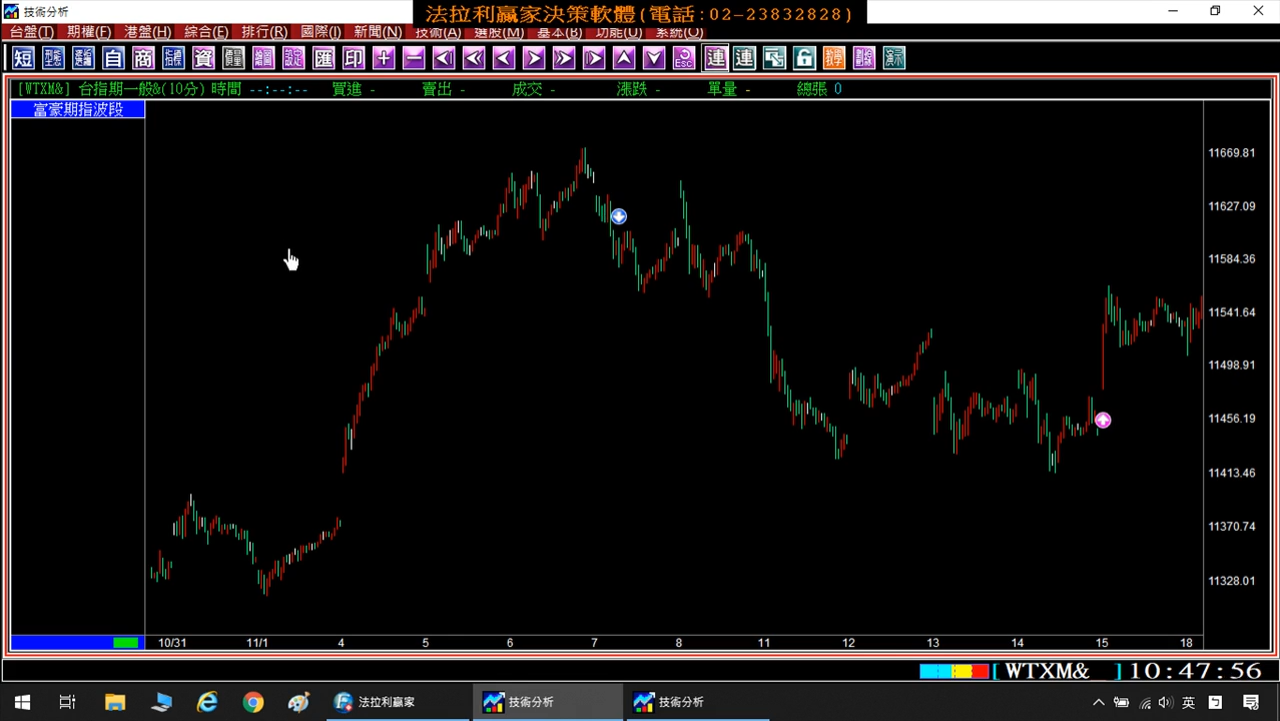Select the 自 toolbar icon
This screenshot has height=721, width=1280.
[113, 58]
